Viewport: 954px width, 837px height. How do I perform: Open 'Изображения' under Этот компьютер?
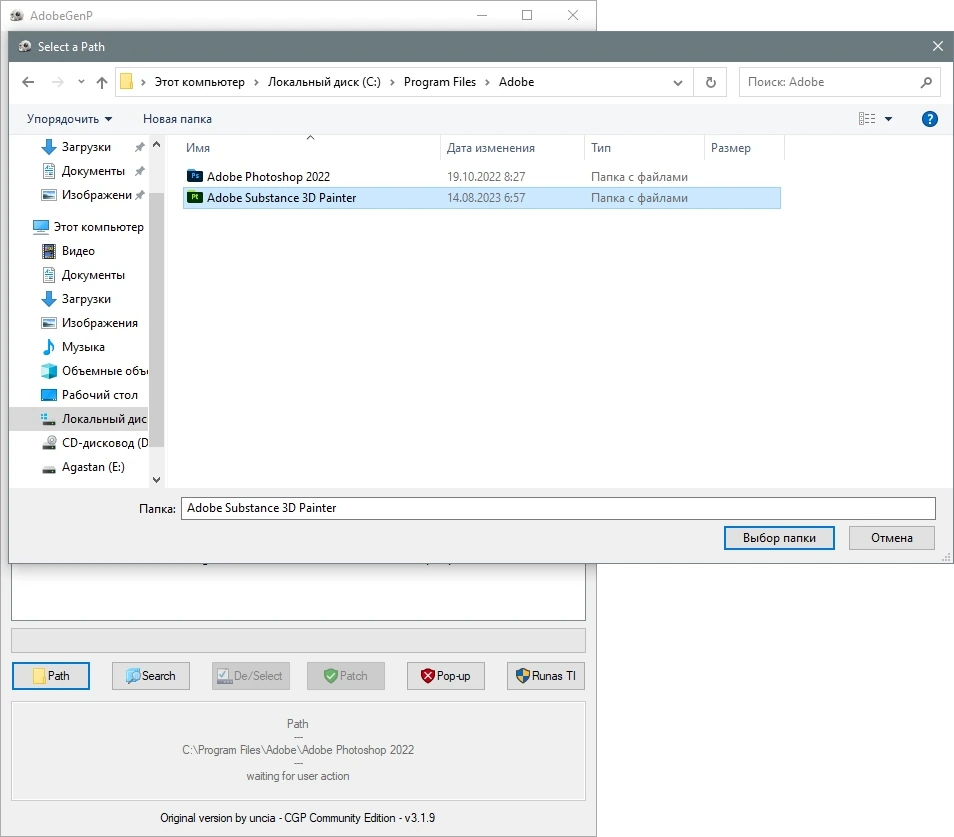[x=99, y=323]
